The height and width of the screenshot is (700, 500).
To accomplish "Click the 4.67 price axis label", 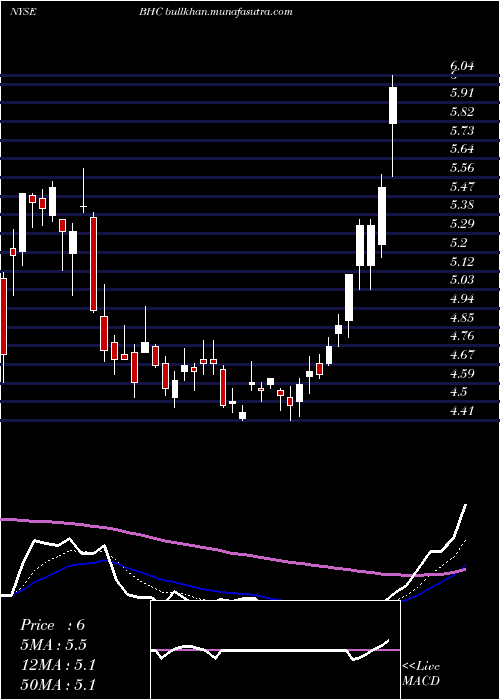I will (x=462, y=355).
